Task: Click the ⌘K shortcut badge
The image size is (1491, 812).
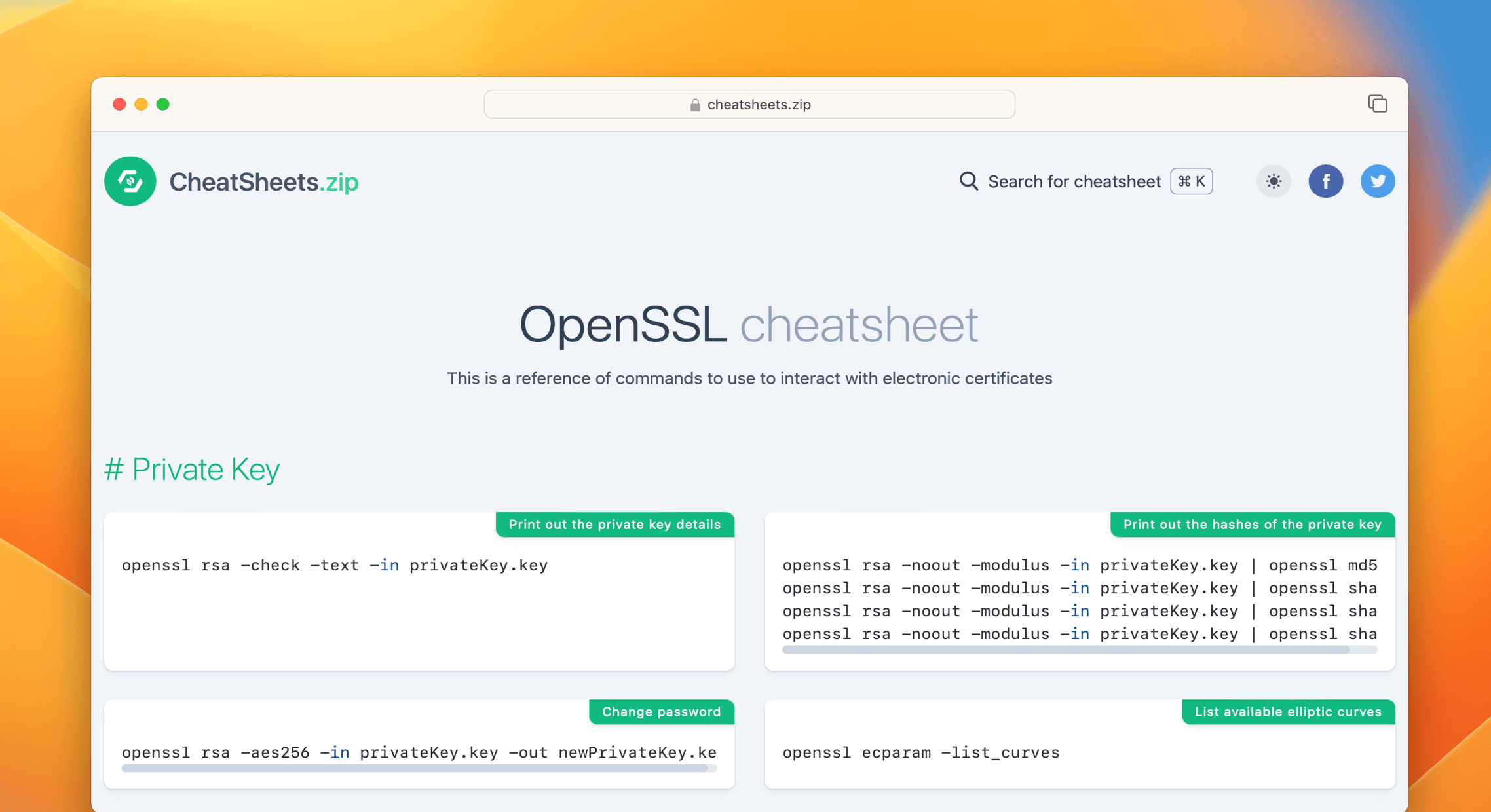Action: 1191,181
